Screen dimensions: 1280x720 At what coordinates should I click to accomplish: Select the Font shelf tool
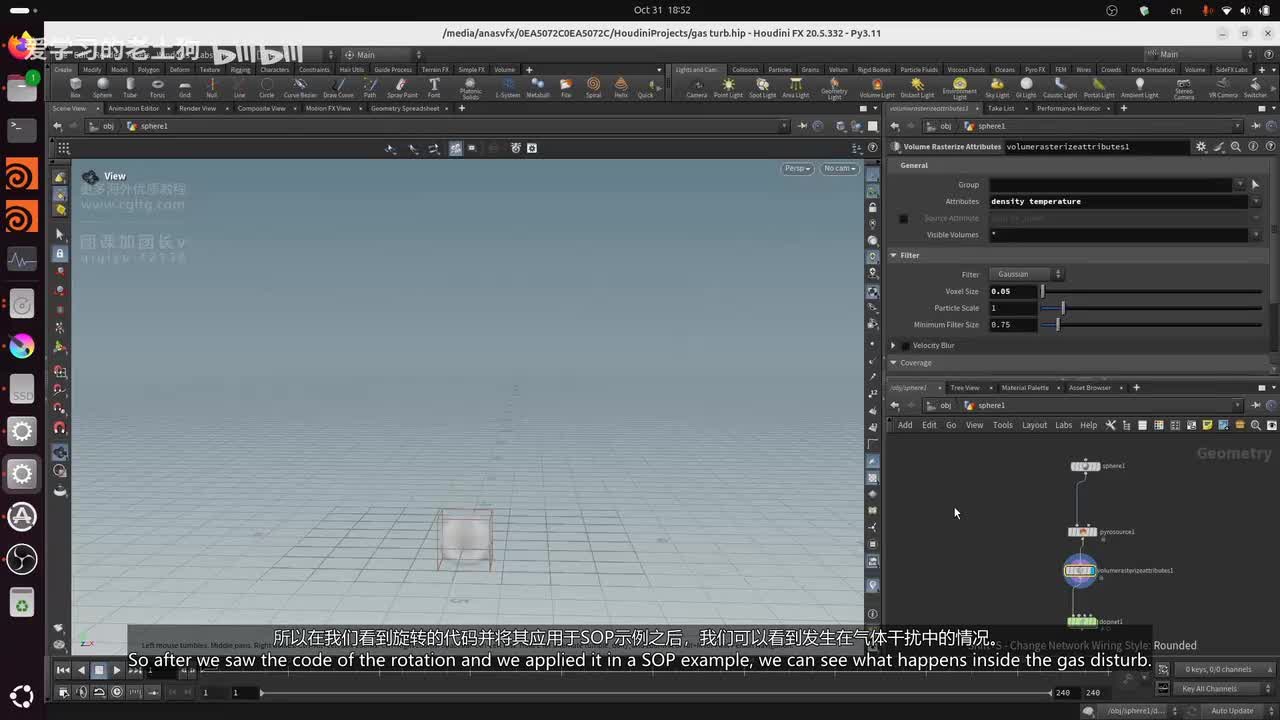click(434, 88)
